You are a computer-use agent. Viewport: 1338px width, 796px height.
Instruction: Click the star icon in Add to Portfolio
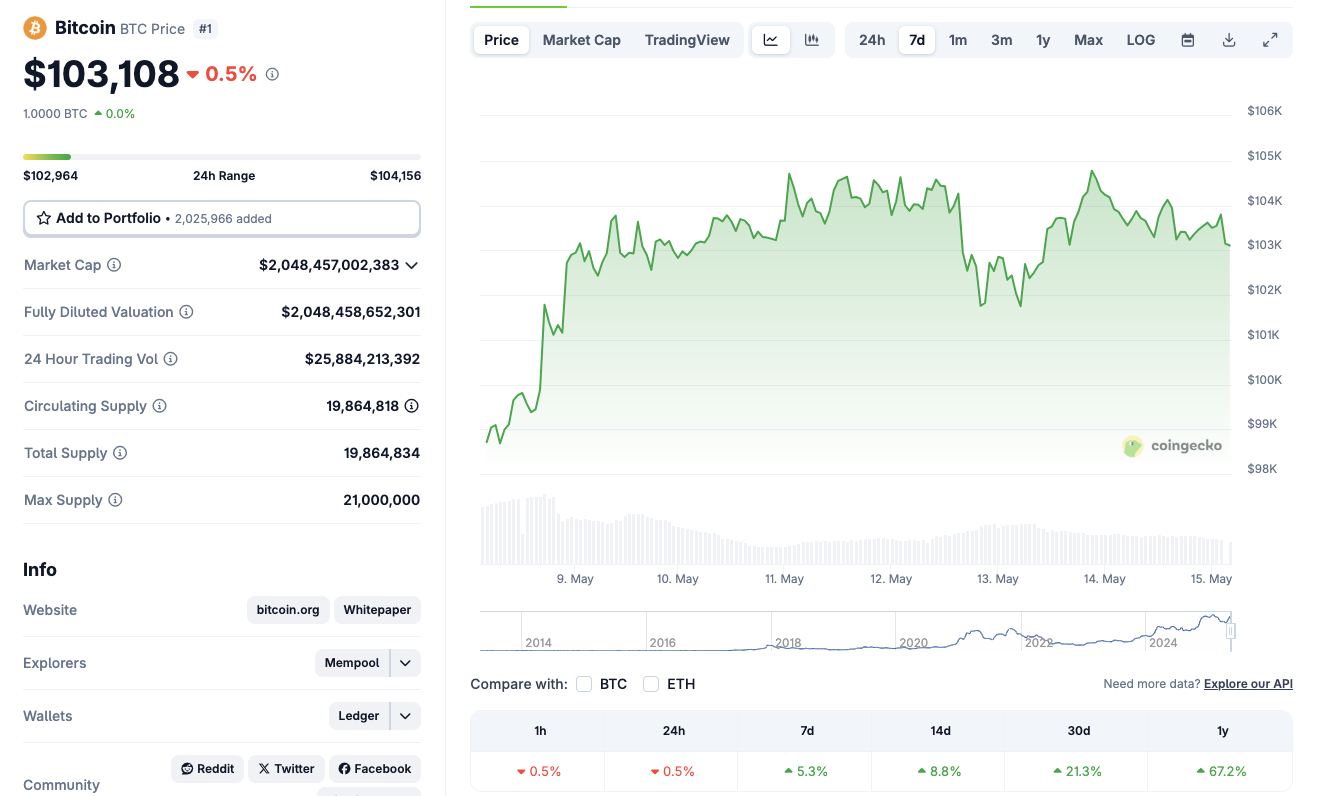[x=44, y=218]
